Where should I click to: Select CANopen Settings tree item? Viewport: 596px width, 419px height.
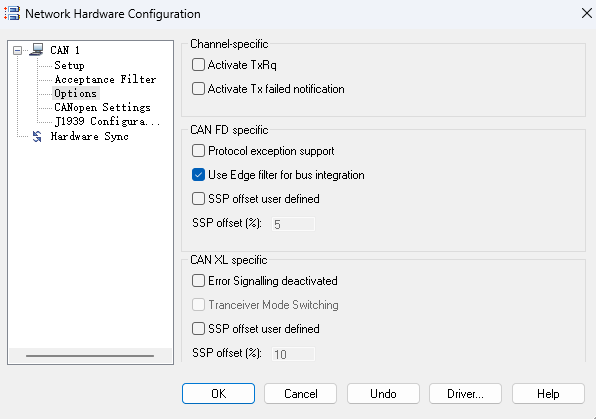point(102,108)
